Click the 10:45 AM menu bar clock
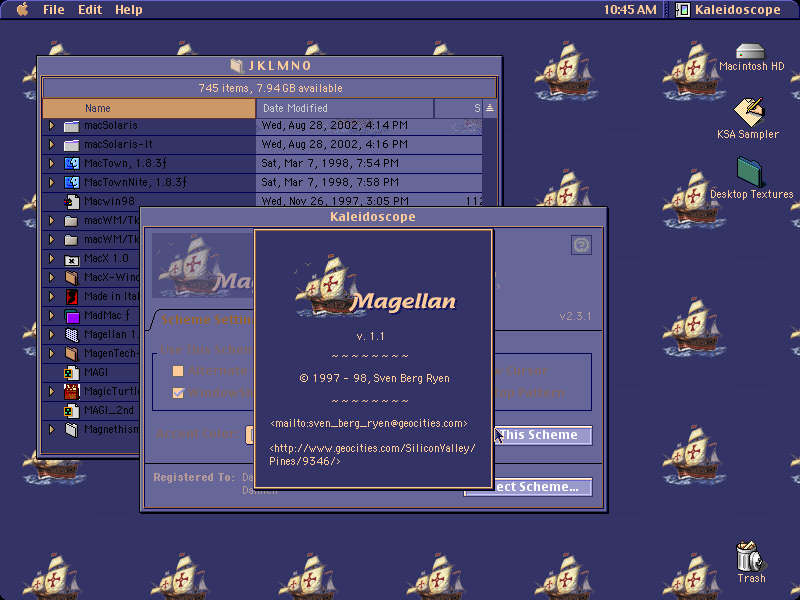The width and height of the screenshot is (800, 600). (x=630, y=10)
